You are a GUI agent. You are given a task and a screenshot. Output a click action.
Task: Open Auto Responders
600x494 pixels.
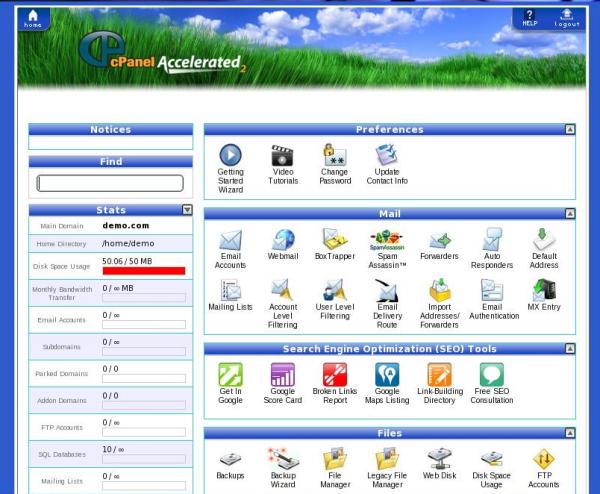point(492,249)
